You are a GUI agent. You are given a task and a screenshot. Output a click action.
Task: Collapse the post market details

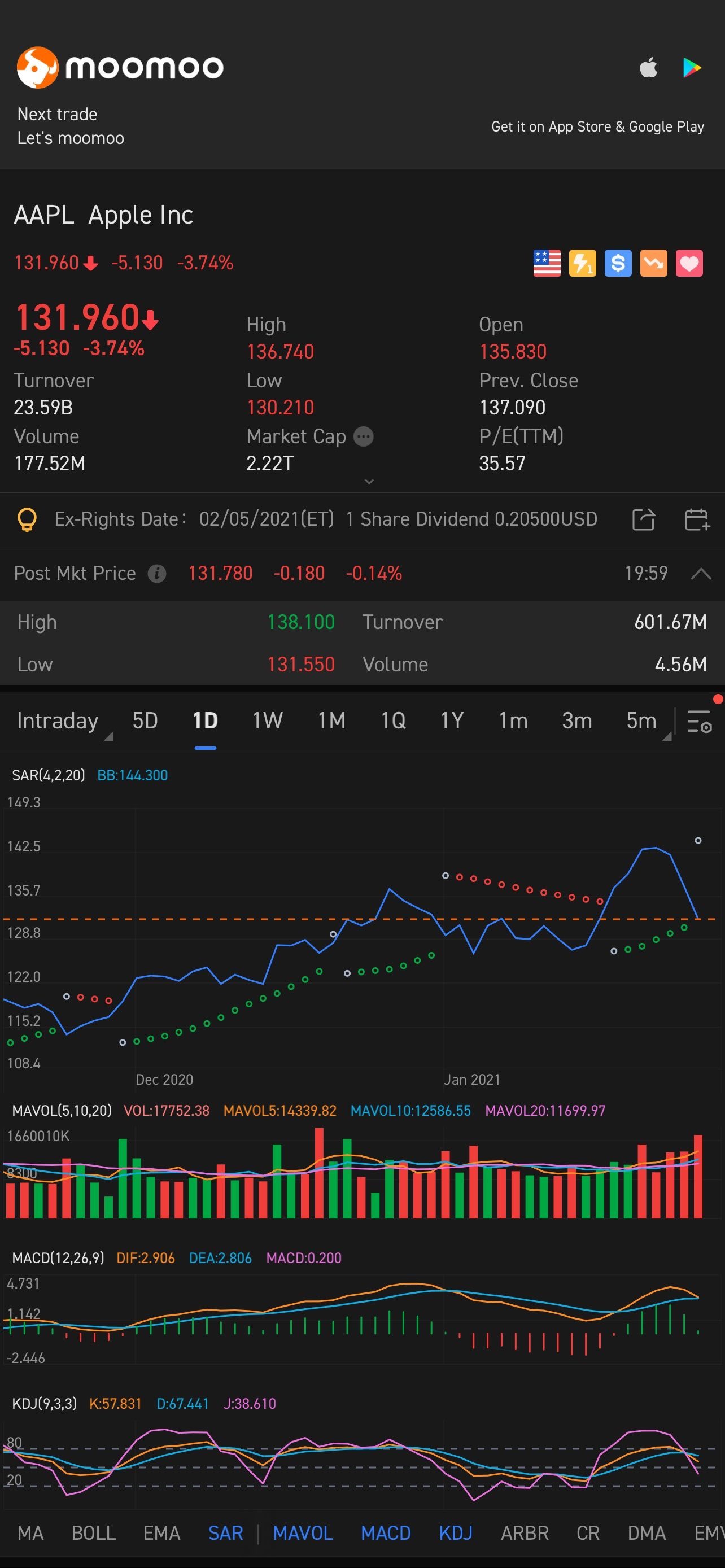pos(701,574)
